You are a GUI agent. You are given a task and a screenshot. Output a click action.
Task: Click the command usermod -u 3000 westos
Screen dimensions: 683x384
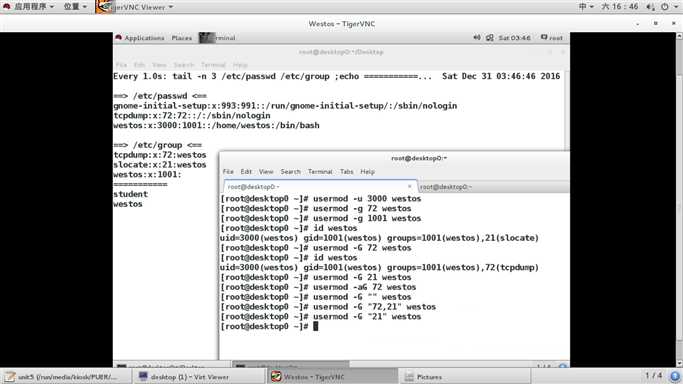pos(367,199)
